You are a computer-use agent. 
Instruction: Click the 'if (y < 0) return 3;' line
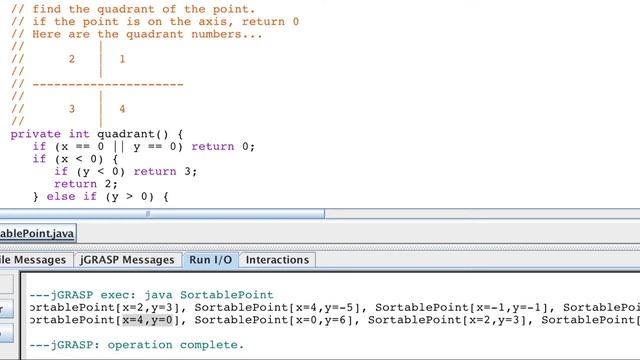click(x=126, y=171)
